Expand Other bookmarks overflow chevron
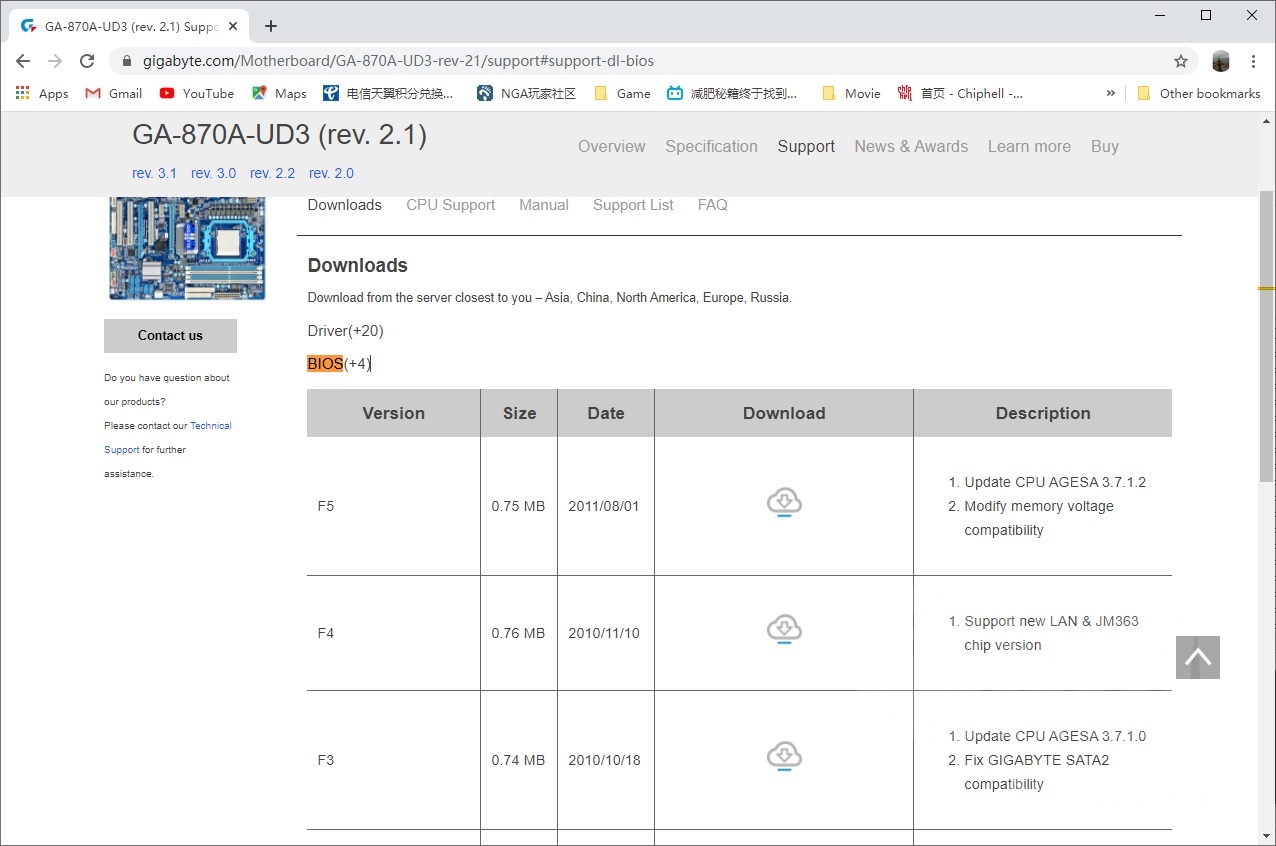Screen dimensions: 1276x846 coord(1110,93)
